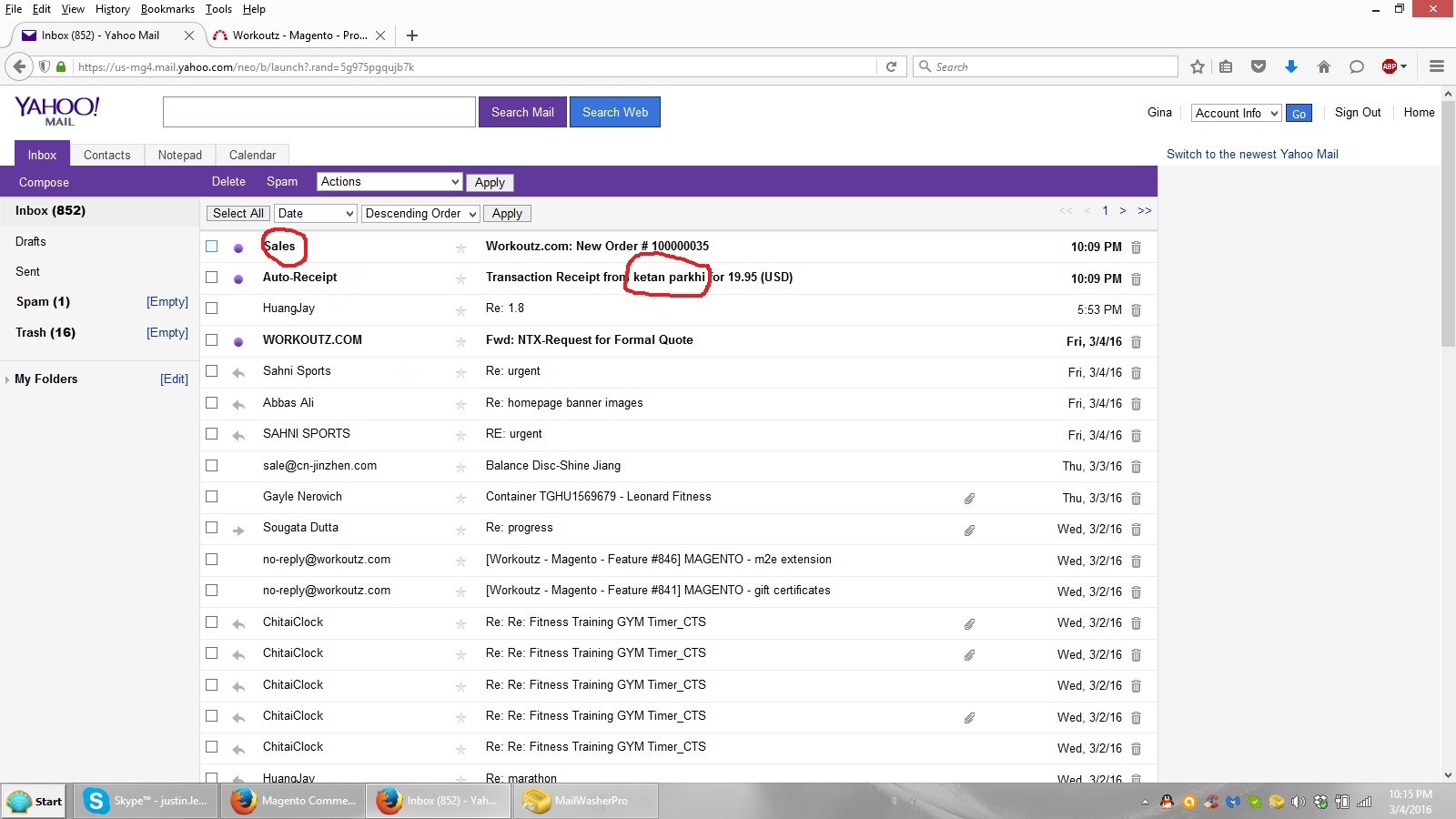Star the Abbas Ali homepage banner email
Viewport: 1456px width, 819px height.
460,404
